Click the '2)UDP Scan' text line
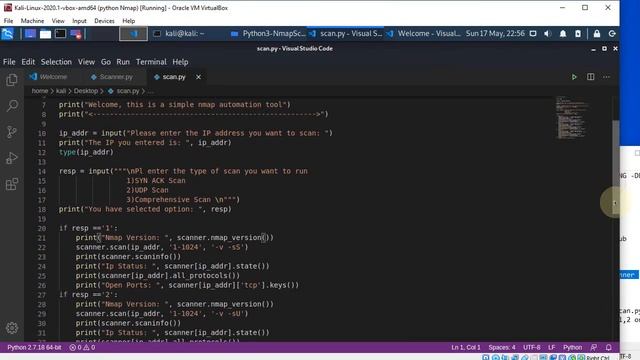Viewport: 640px width, 360px height. [147, 190]
